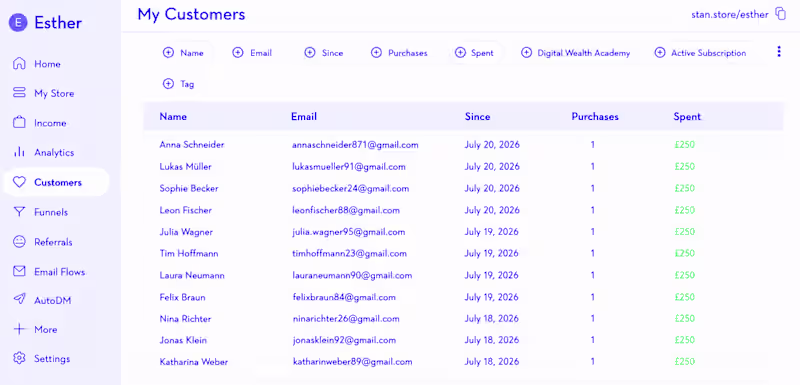The height and width of the screenshot is (385, 800).
Task: Click the Esther store name
Action: tap(58, 23)
